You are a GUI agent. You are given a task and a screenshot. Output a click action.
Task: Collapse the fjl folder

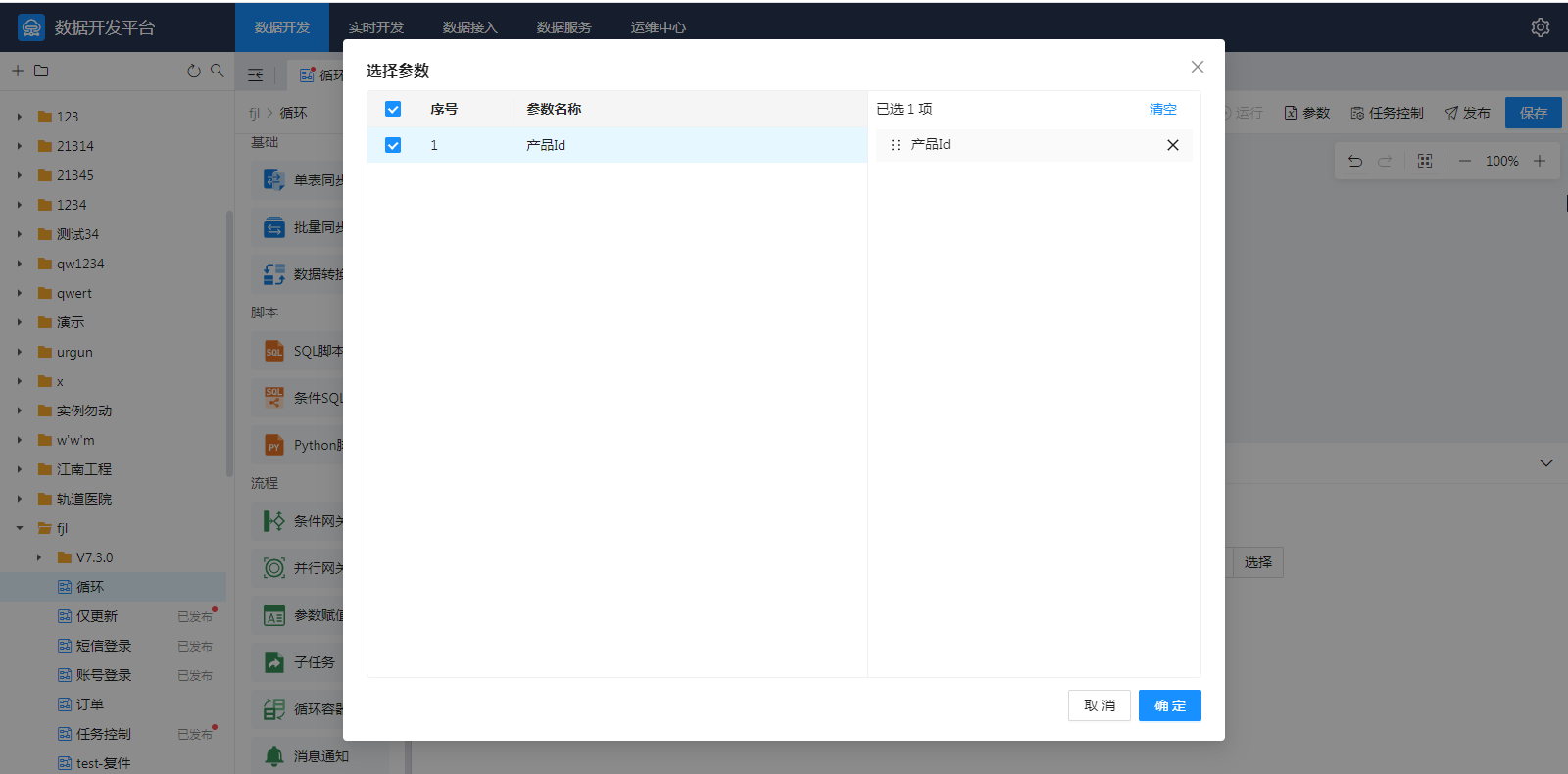pos(20,528)
